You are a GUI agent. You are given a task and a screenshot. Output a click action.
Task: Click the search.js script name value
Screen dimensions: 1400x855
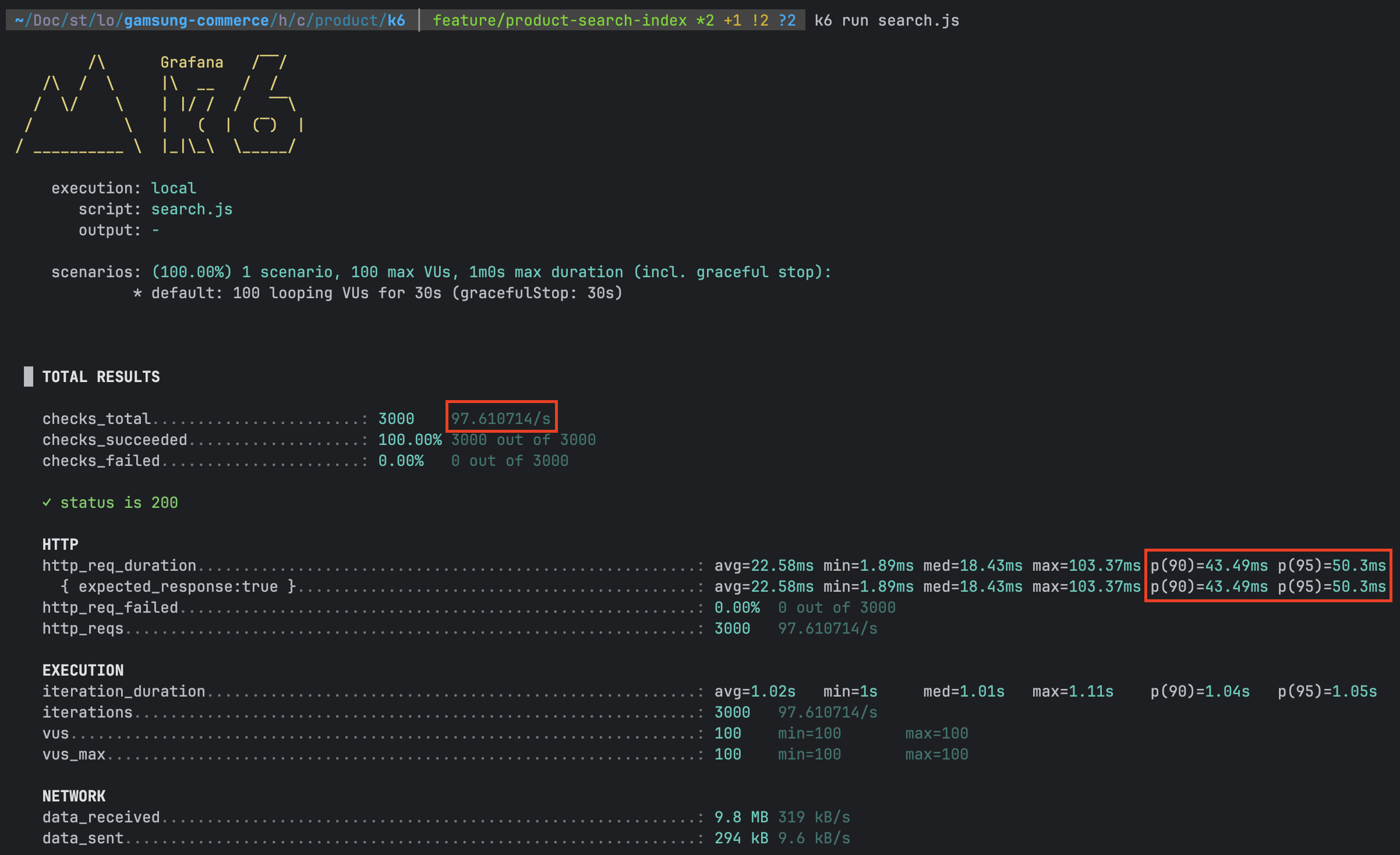(x=192, y=209)
